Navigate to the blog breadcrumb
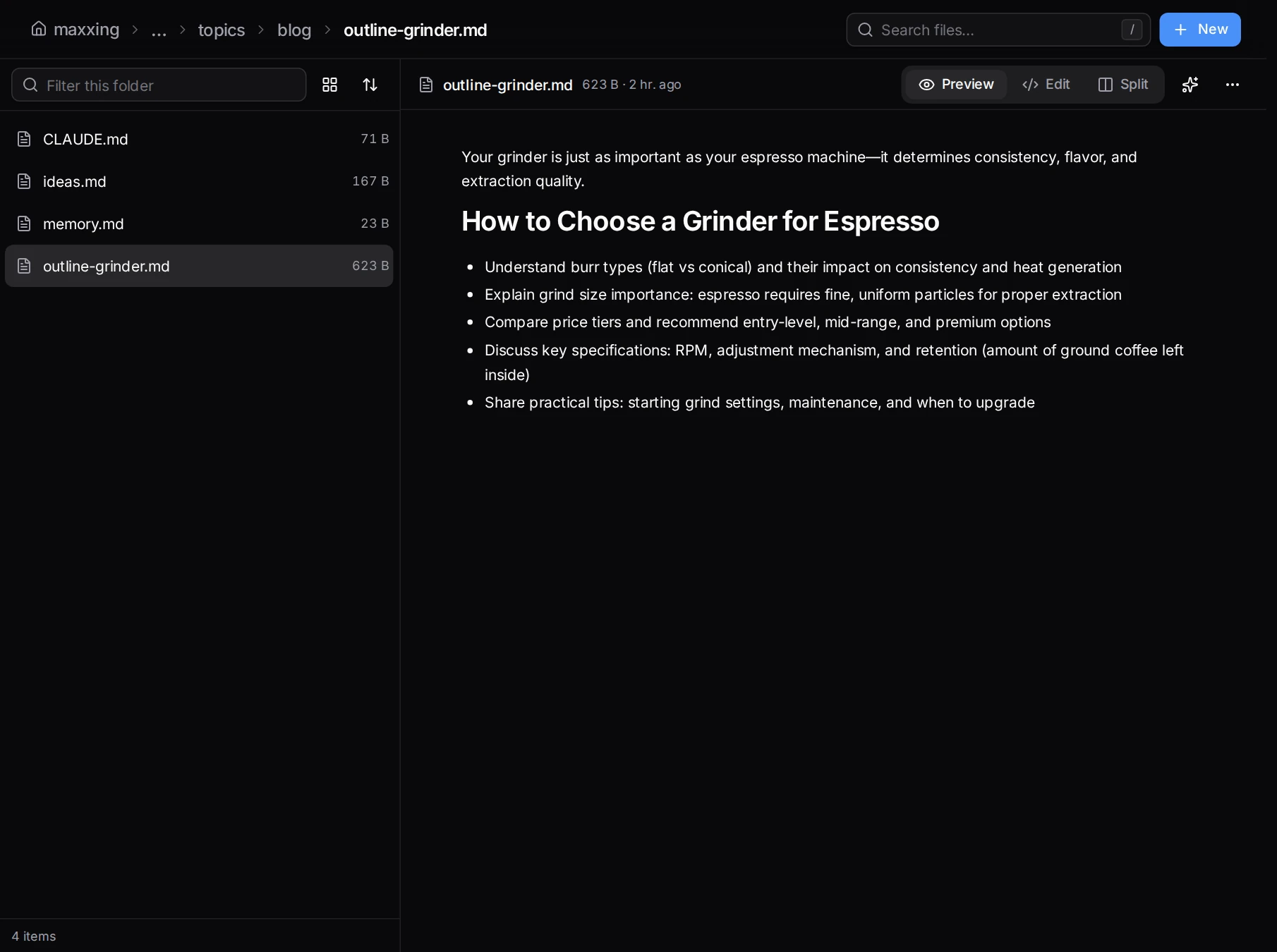The width and height of the screenshot is (1277, 952). coord(294,30)
